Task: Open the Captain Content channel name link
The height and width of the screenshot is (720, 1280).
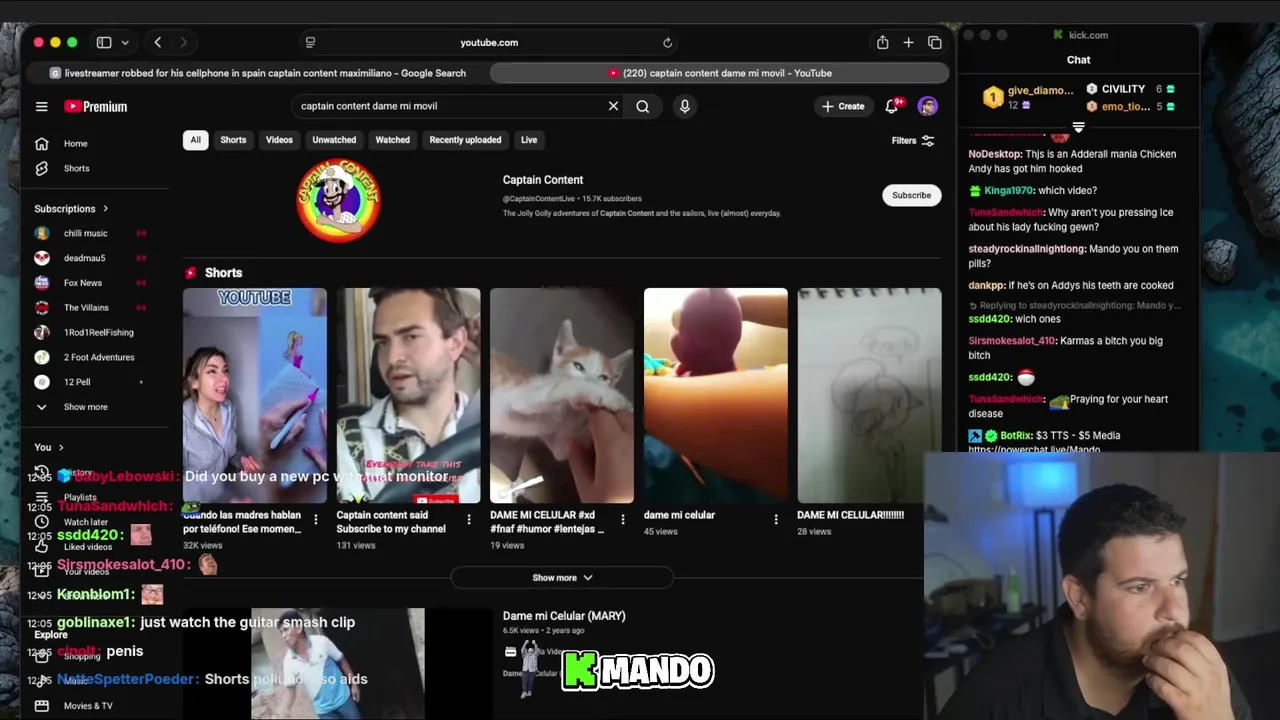Action: click(543, 180)
